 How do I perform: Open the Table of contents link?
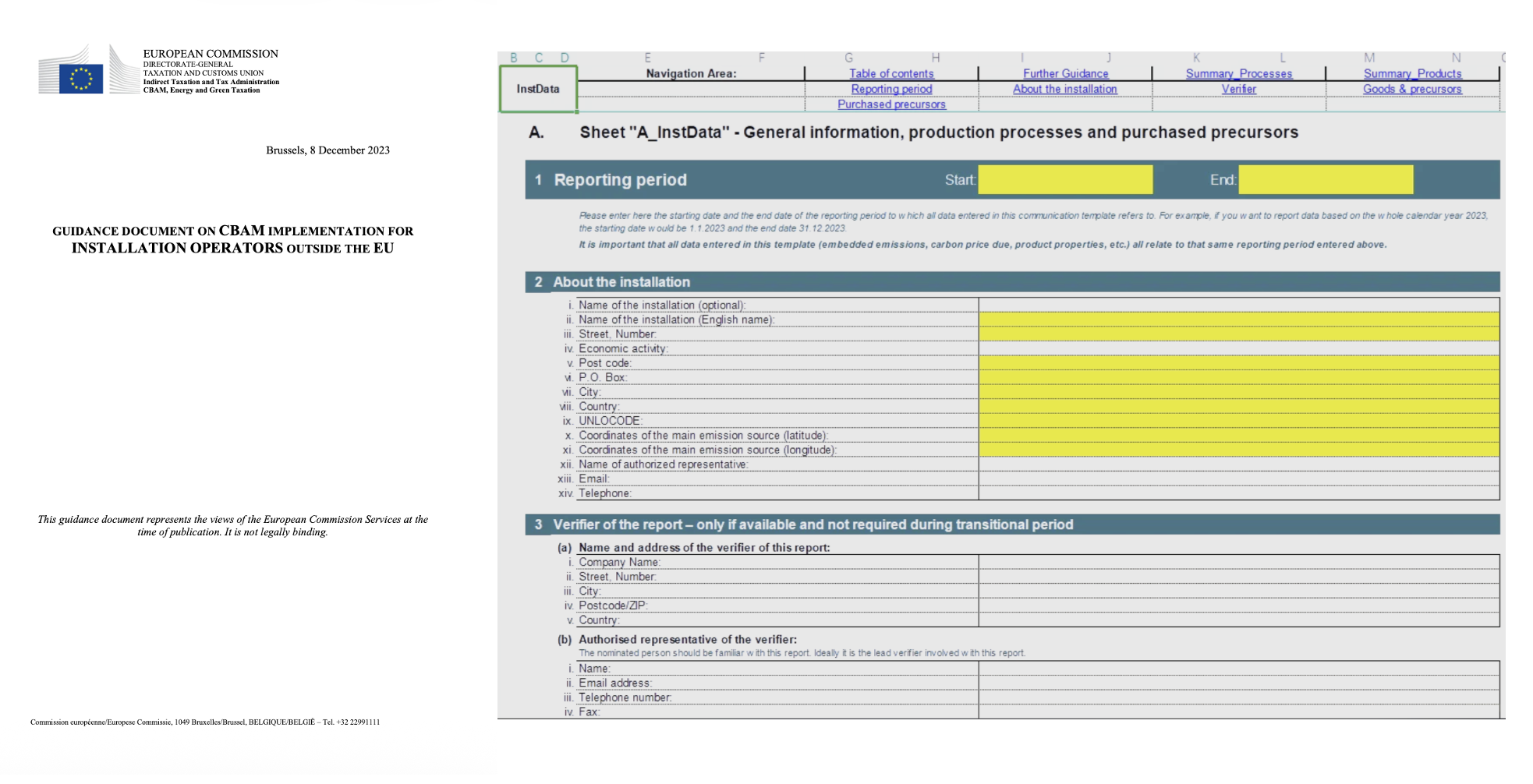[x=890, y=74]
